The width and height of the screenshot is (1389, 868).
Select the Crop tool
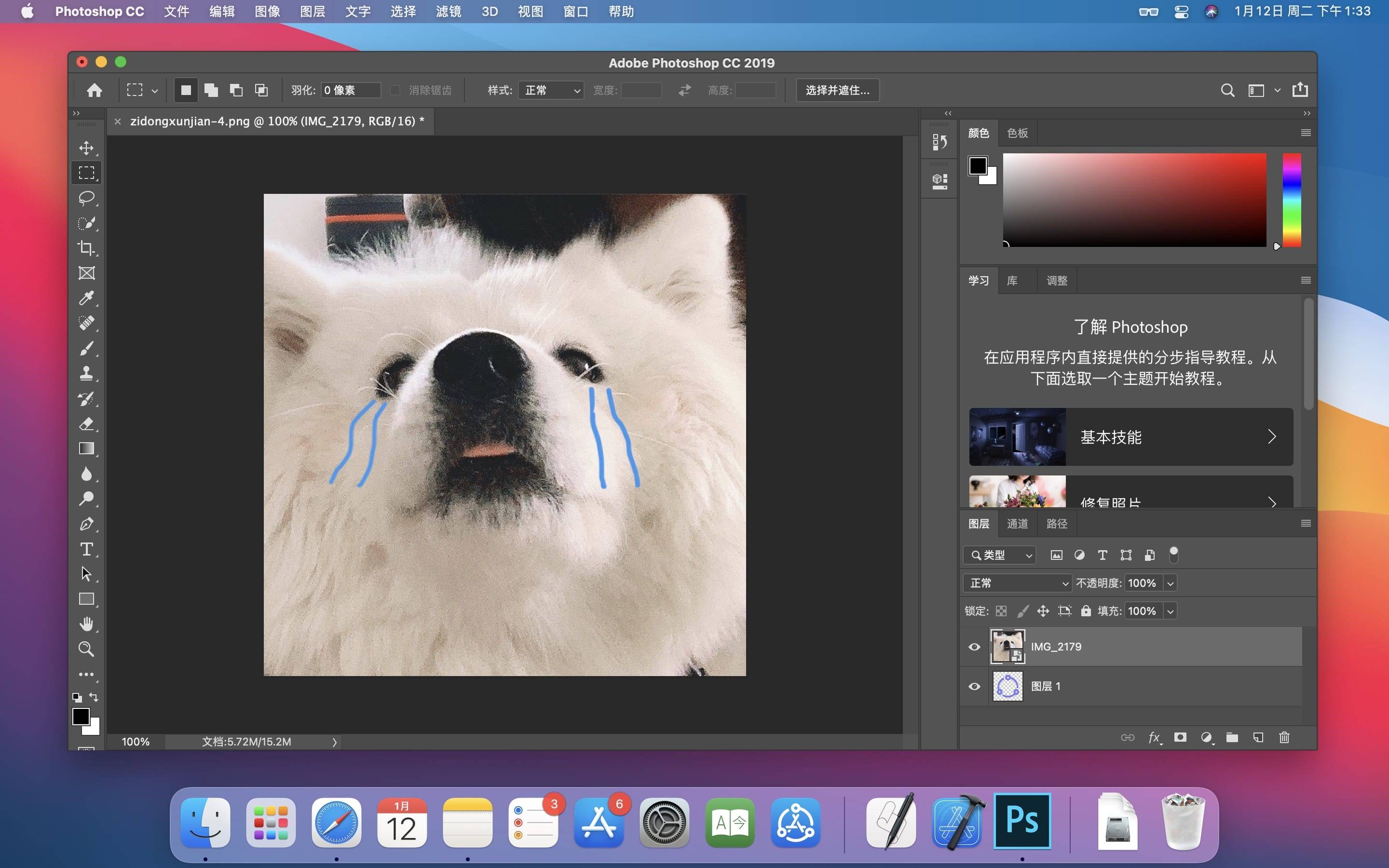click(x=87, y=248)
